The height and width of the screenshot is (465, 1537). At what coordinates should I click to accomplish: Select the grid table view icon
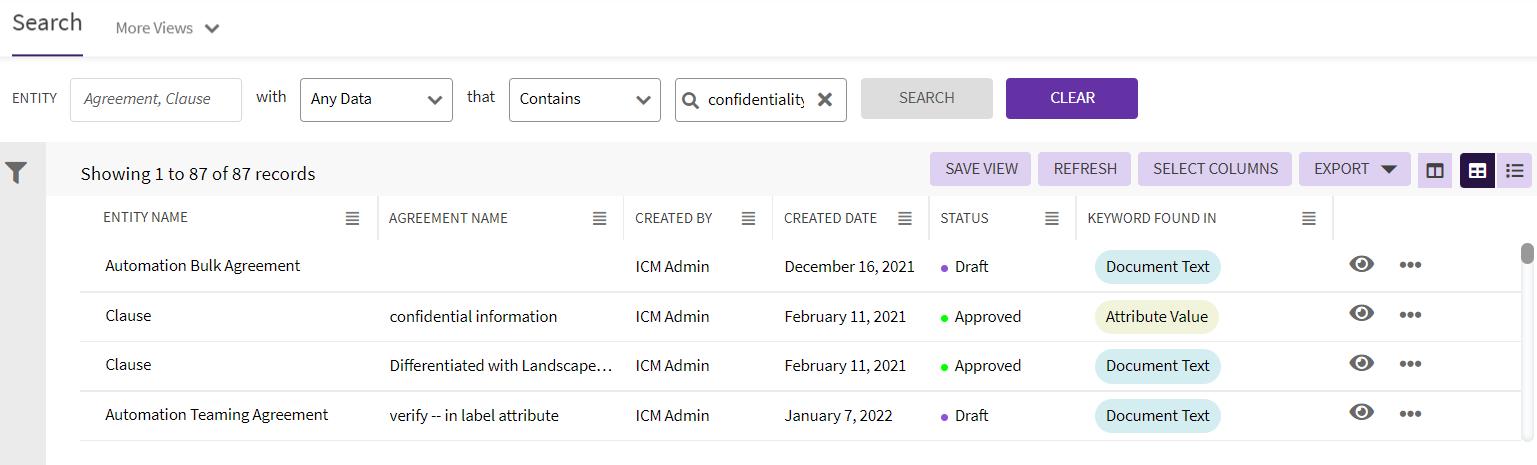click(1477, 170)
